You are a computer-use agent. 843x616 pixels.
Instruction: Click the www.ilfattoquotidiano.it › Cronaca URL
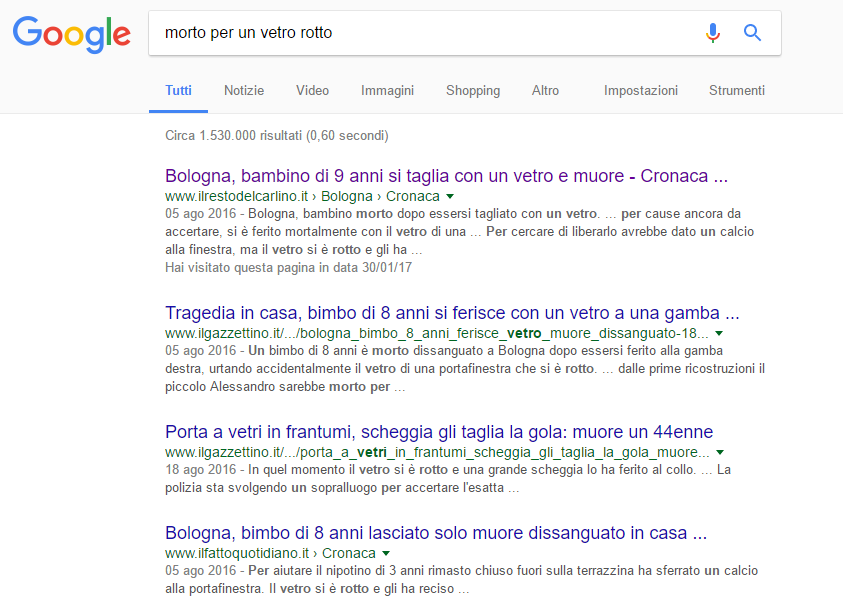(x=270, y=553)
